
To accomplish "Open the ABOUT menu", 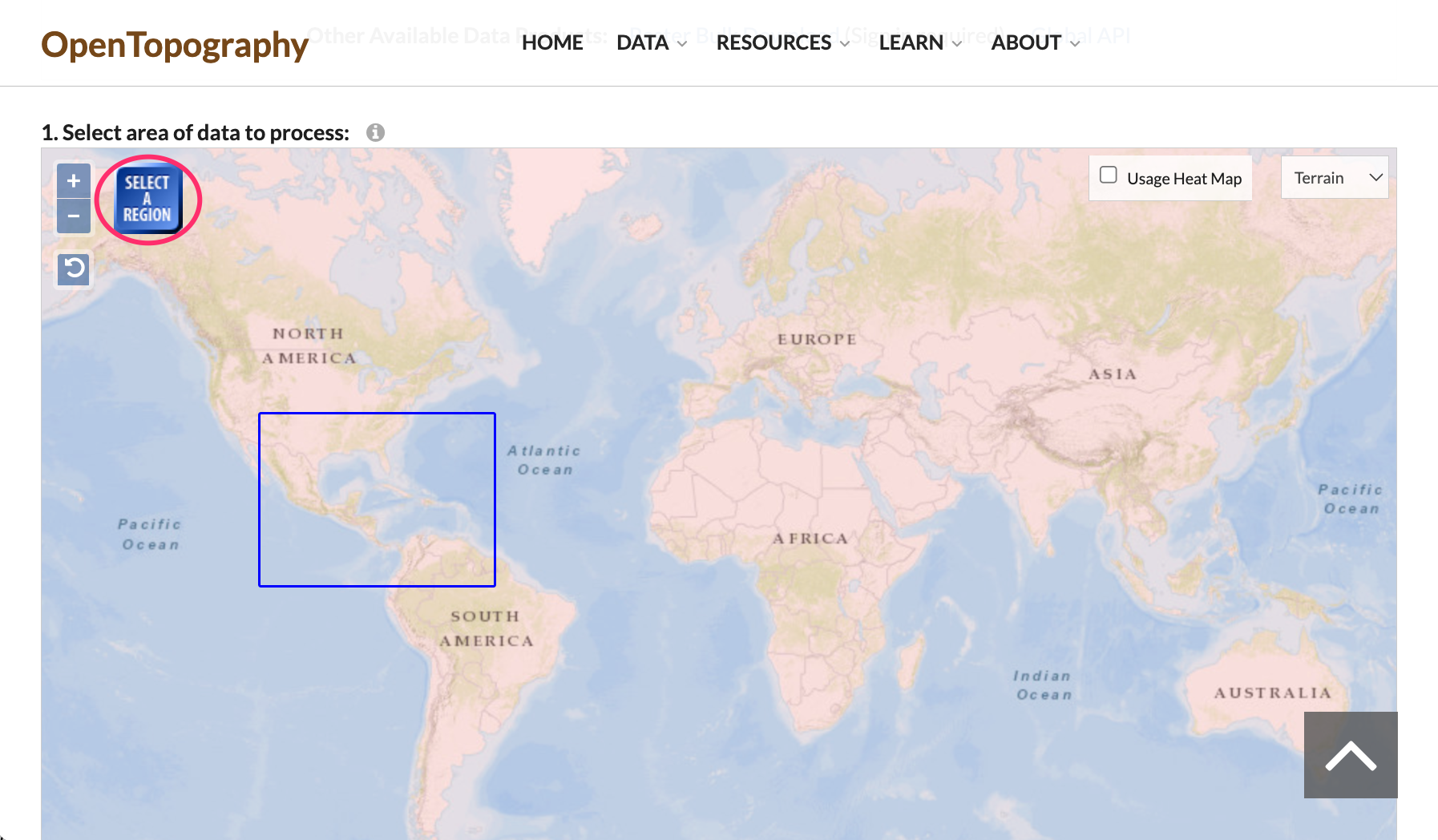I will [1035, 42].
